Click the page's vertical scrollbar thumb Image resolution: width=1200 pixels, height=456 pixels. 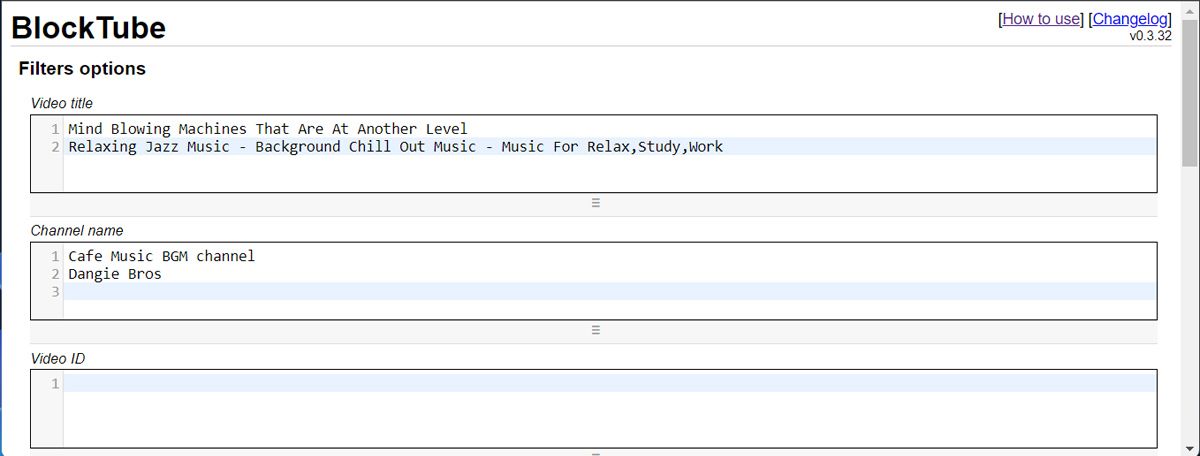[x=1190, y=90]
